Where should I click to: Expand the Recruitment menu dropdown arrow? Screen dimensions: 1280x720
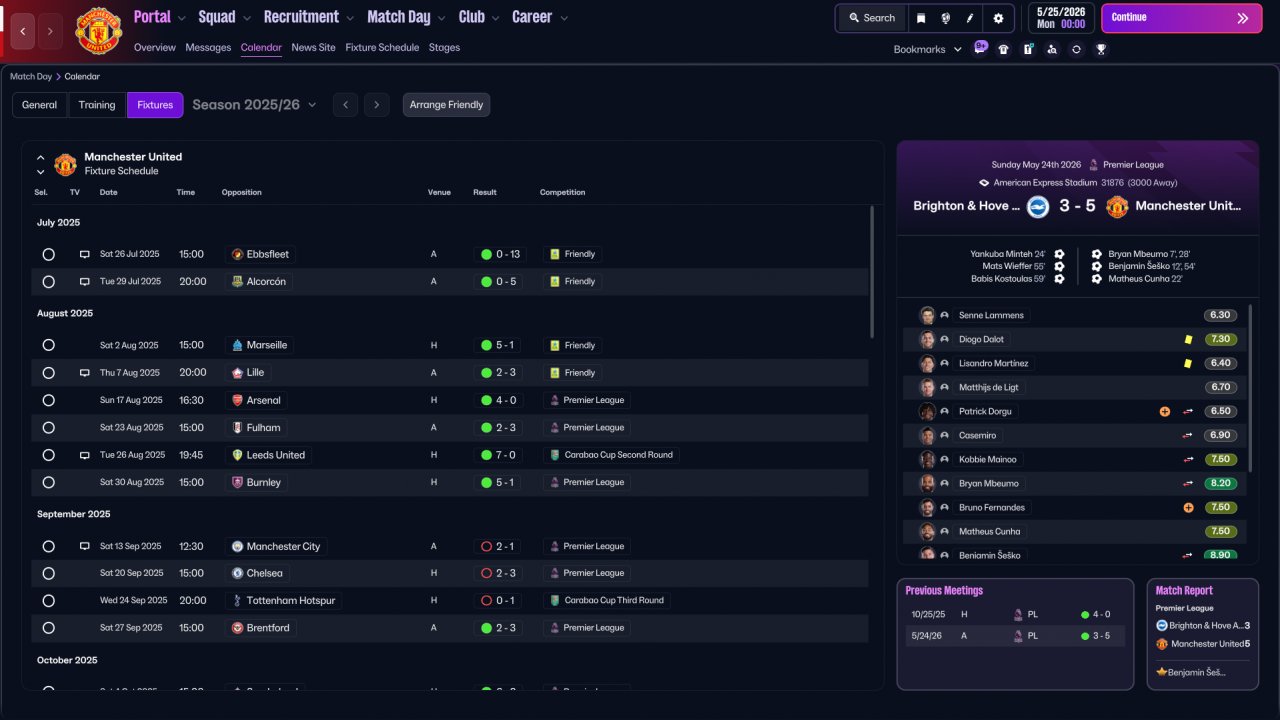click(x=349, y=18)
